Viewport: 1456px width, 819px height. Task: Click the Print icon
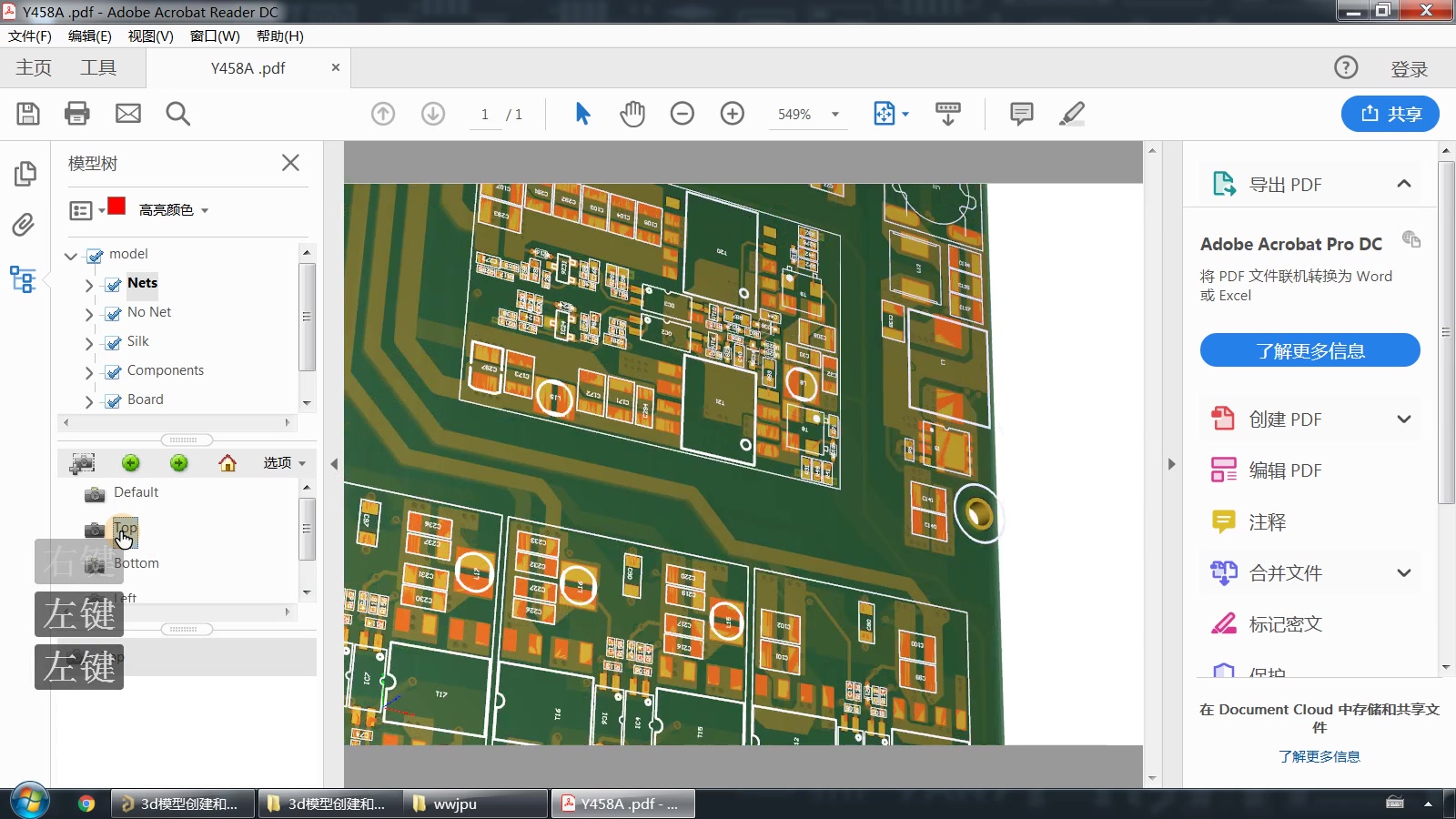click(x=77, y=114)
